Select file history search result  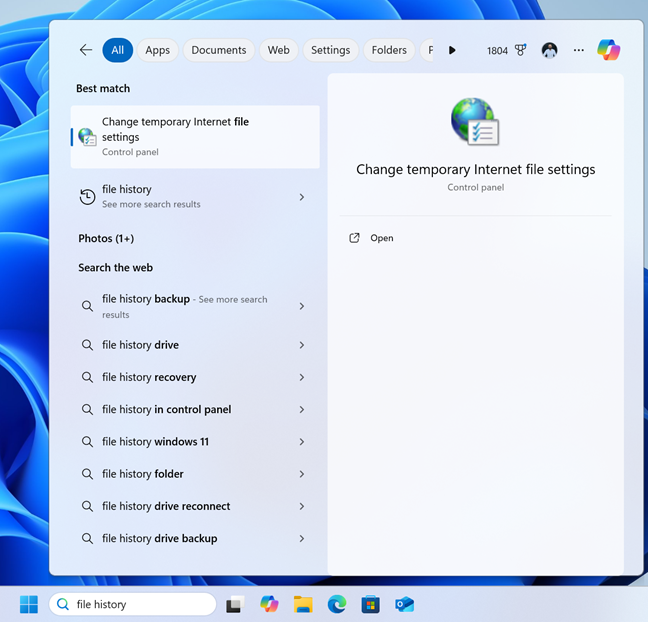pyautogui.click(x=195, y=197)
